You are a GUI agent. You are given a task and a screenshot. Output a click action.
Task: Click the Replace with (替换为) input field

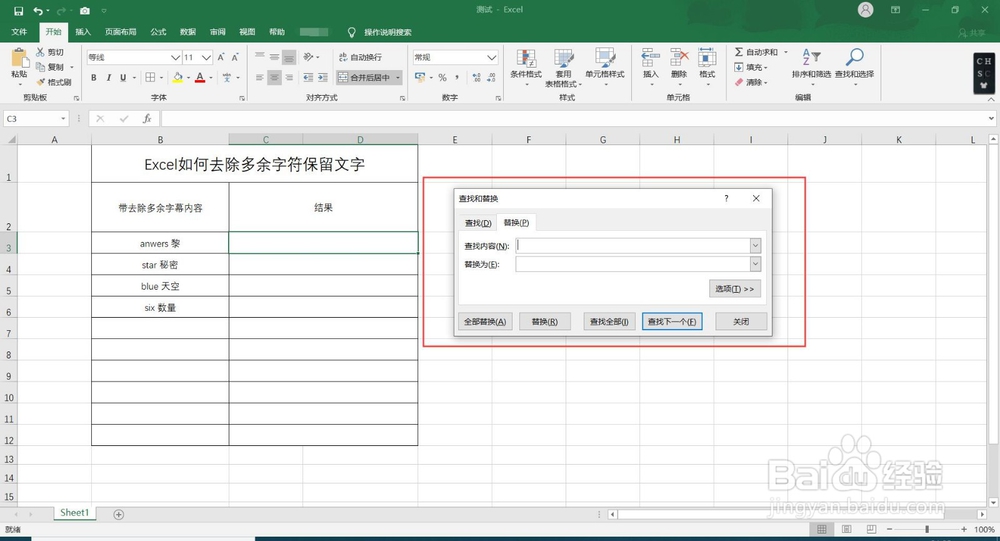(633, 264)
